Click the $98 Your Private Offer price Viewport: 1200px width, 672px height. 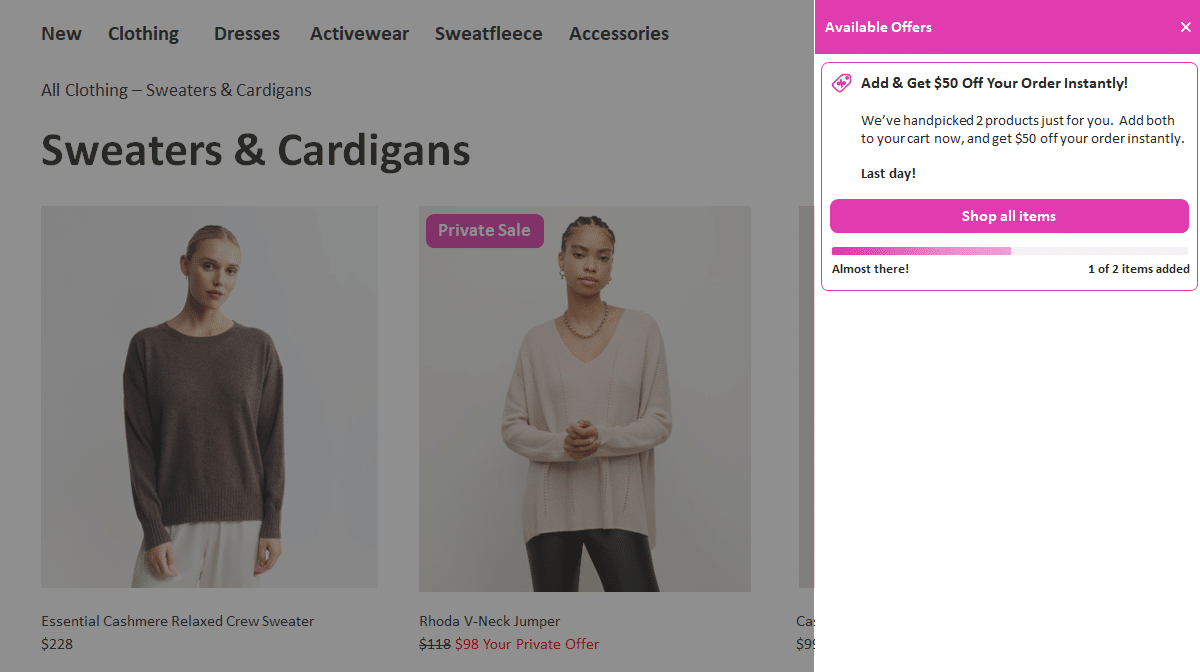527,644
